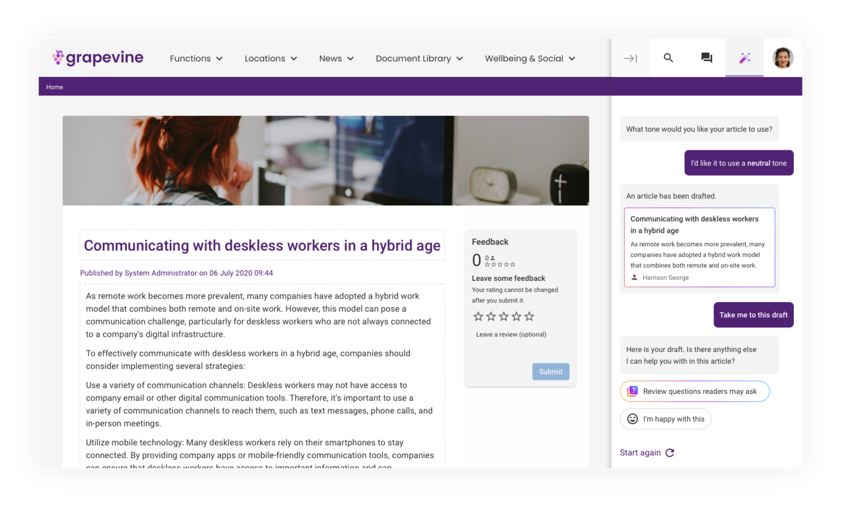Click the Submit feedback button
The width and height of the screenshot is (841, 506).
(x=551, y=371)
